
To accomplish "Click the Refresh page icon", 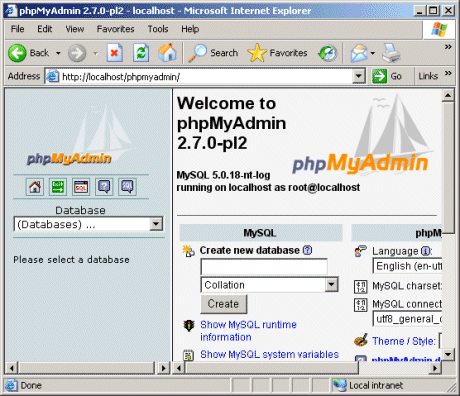I will 141,53.
